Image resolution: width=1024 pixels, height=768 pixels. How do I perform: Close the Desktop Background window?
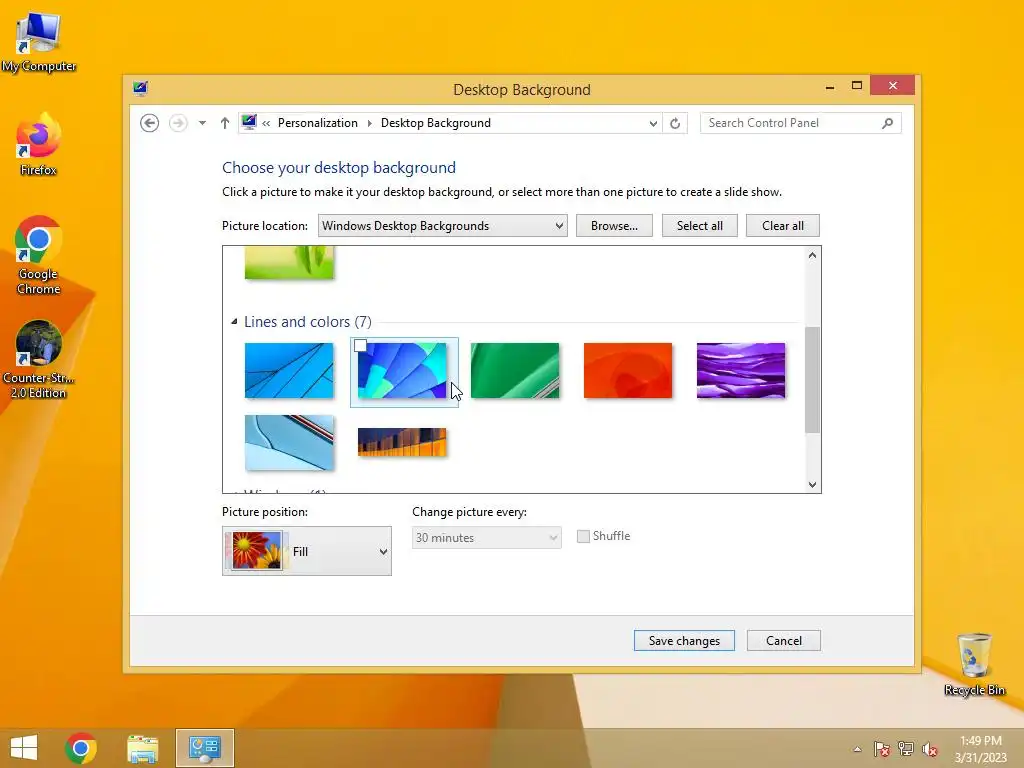click(893, 86)
